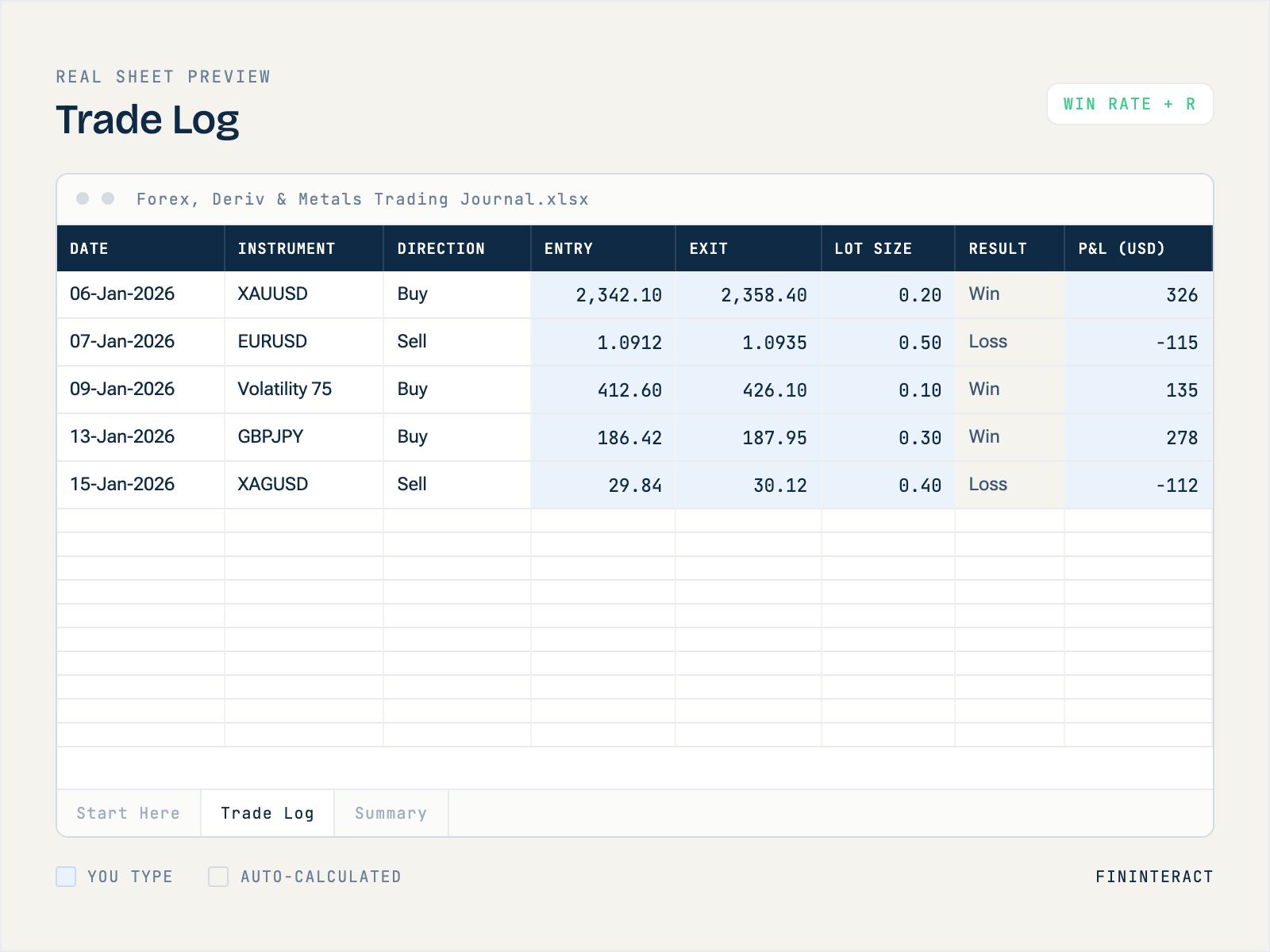Click the XAGUSD instrument cell
1270x952 pixels.
(304, 485)
